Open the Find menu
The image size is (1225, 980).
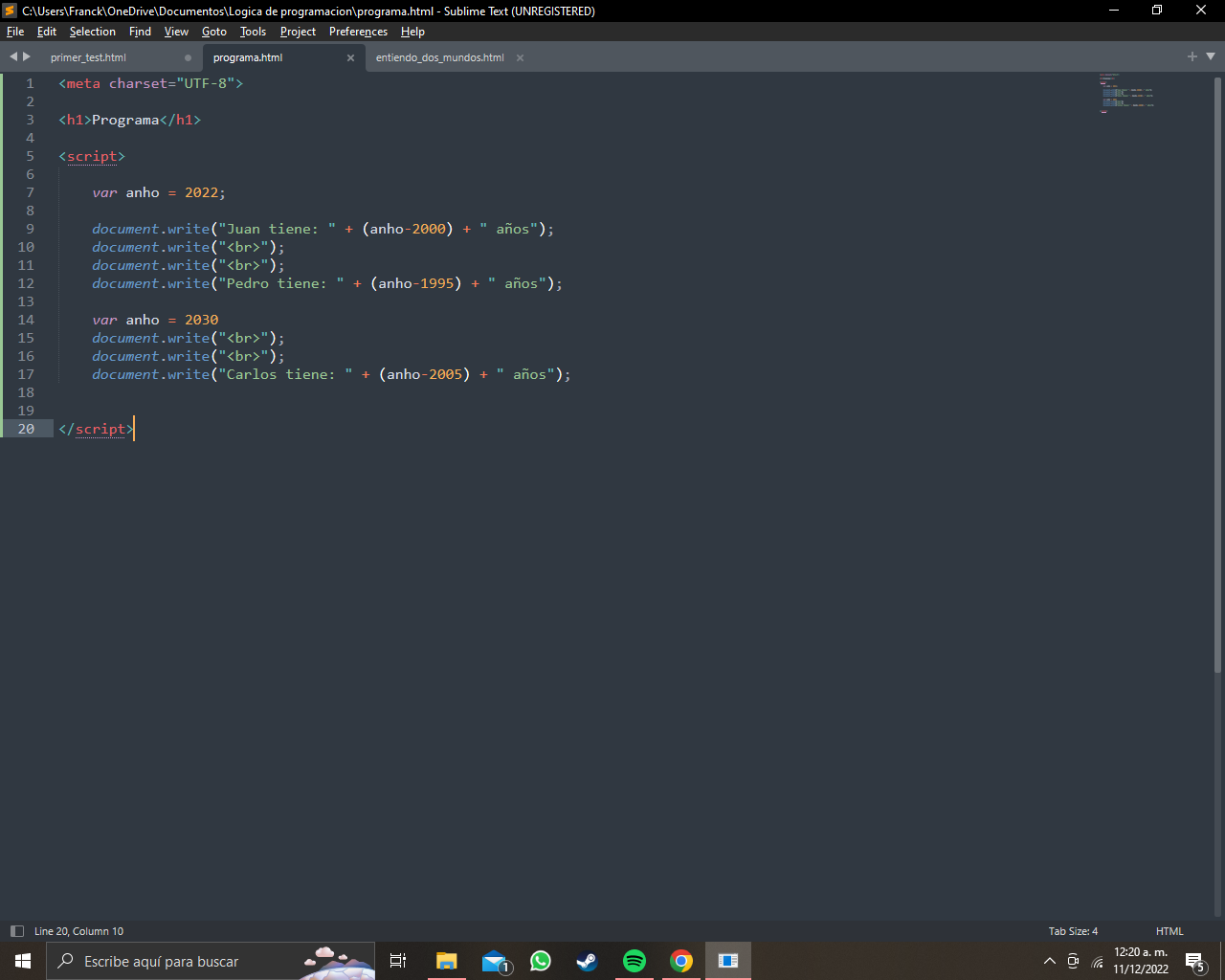click(140, 32)
